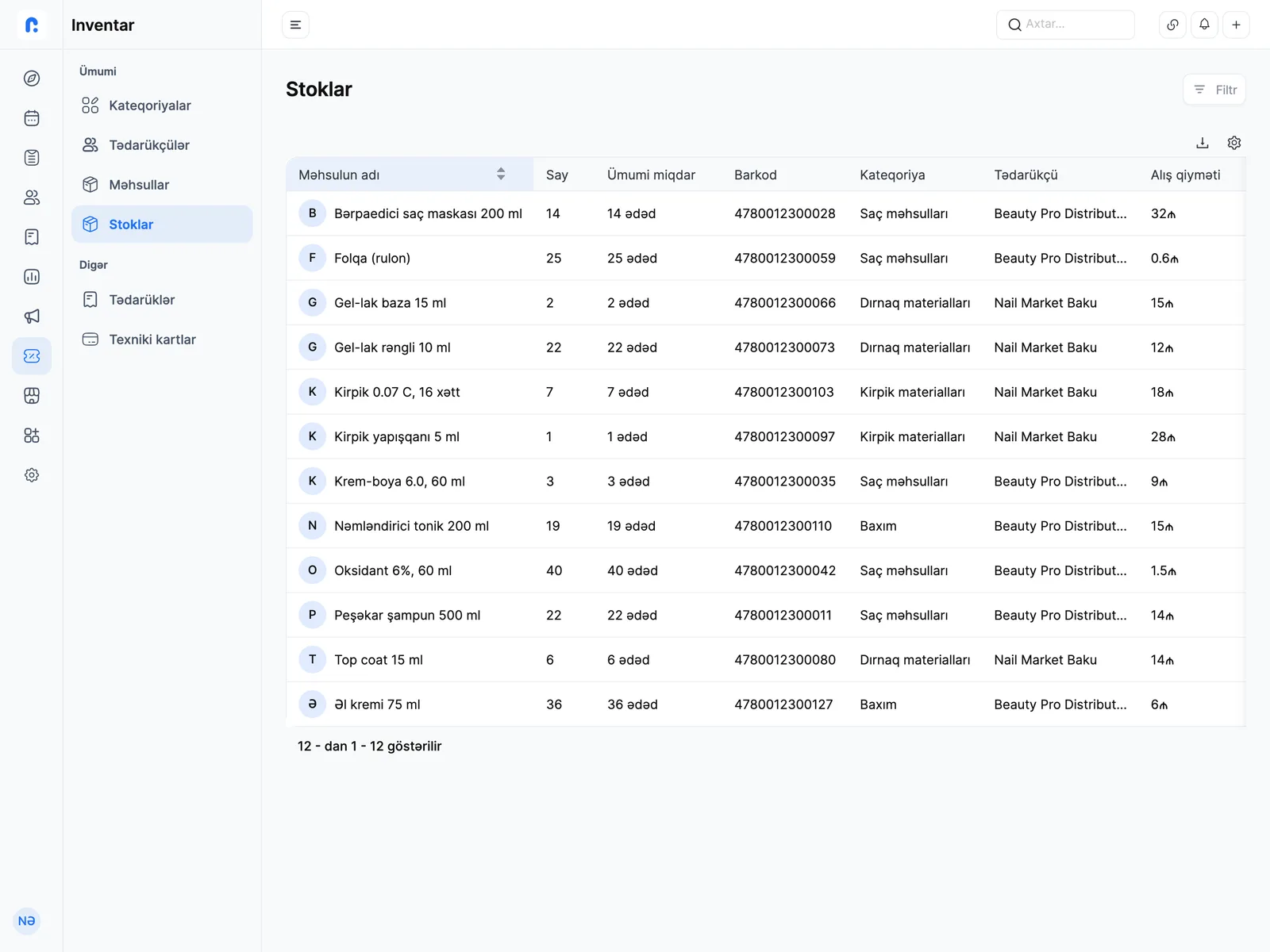
Task: Open Tədarüklər menu item
Action: pos(162,300)
